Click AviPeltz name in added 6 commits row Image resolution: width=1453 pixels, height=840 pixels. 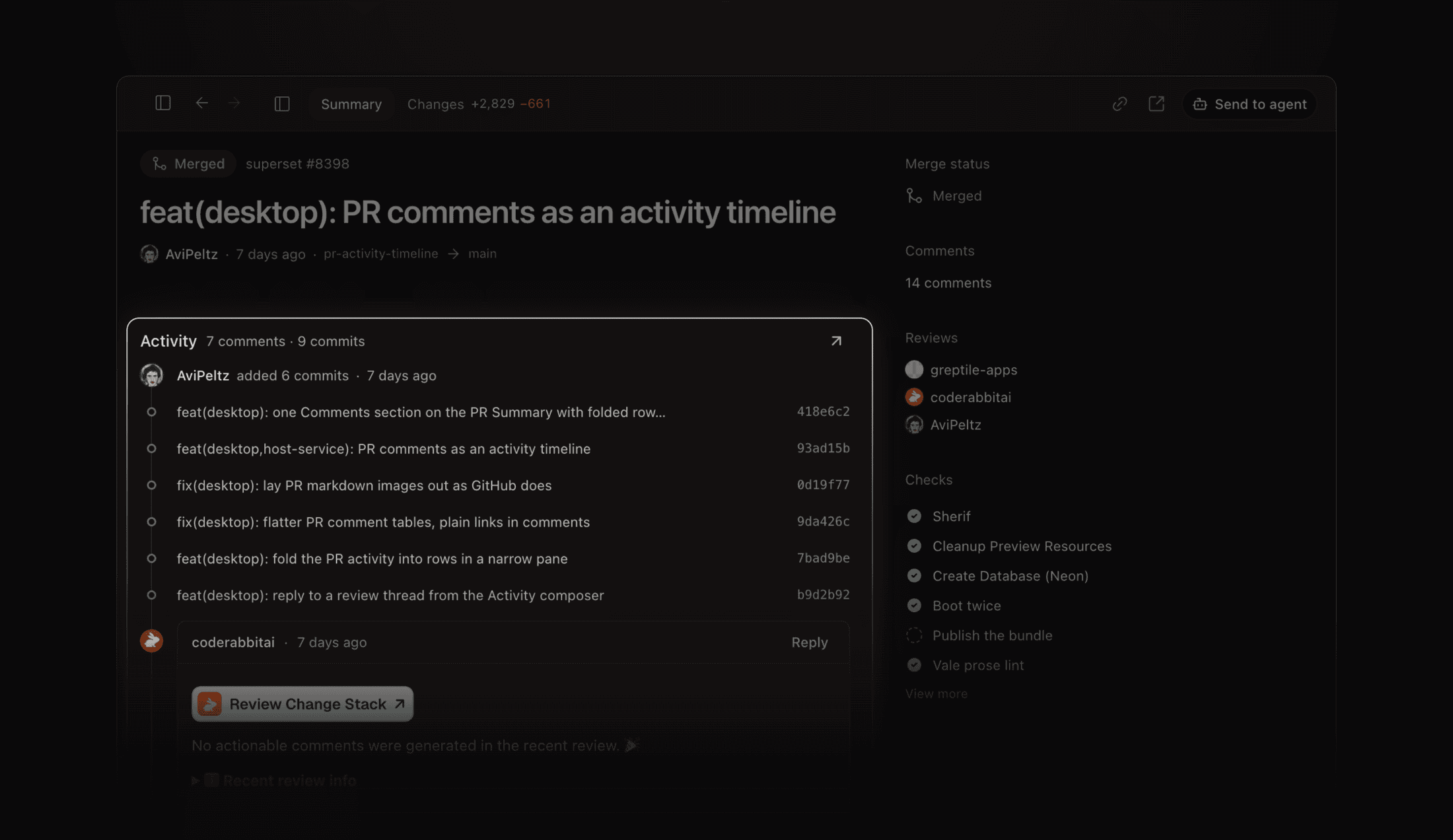coord(203,375)
